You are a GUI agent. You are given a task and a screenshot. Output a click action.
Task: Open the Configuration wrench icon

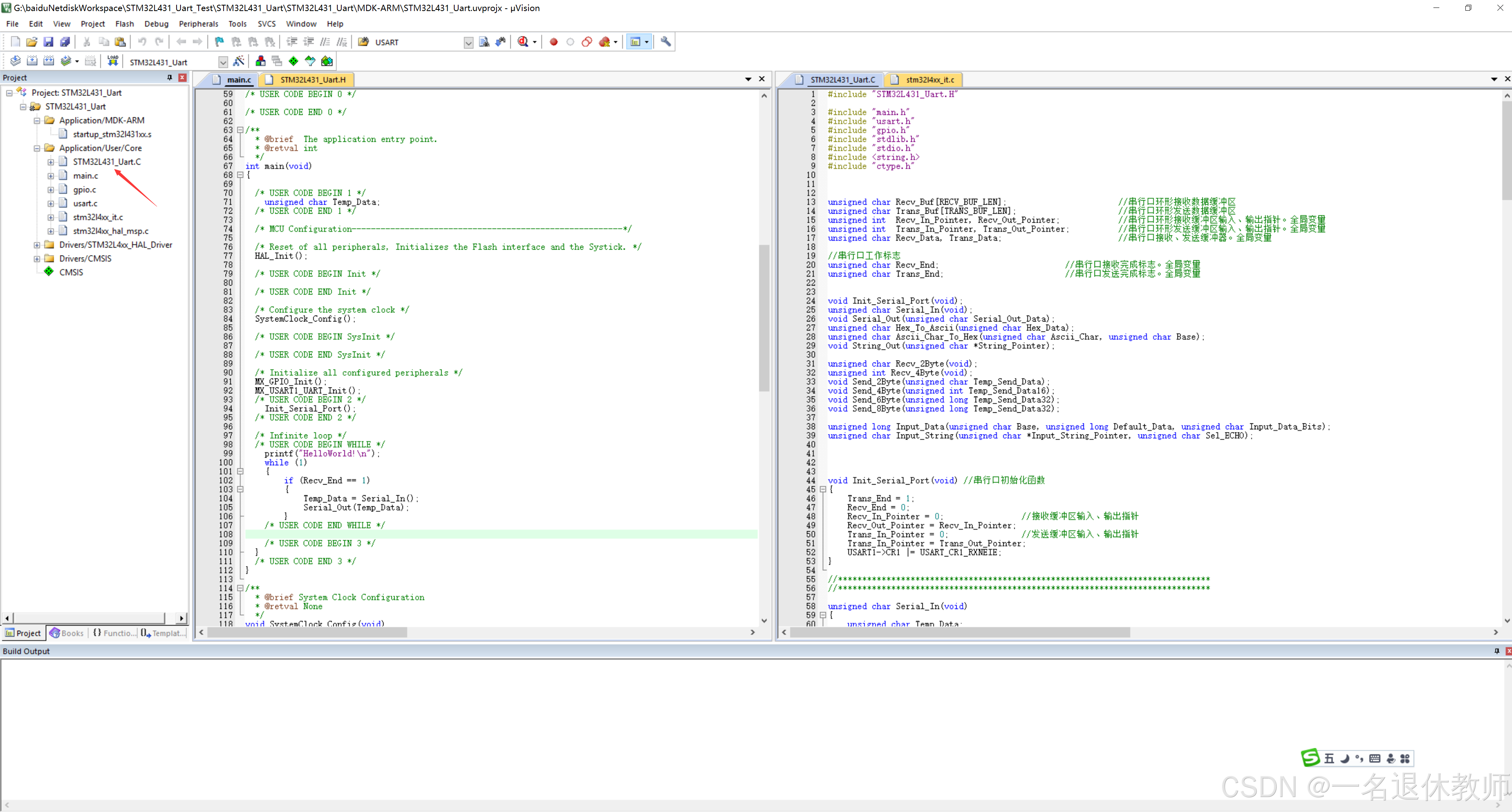pyautogui.click(x=666, y=41)
